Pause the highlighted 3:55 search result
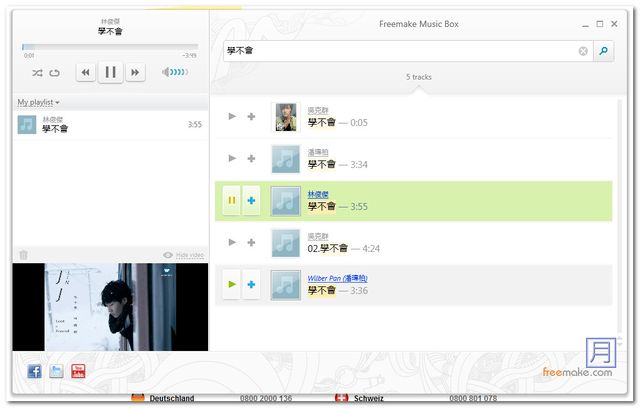 pos(232,201)
